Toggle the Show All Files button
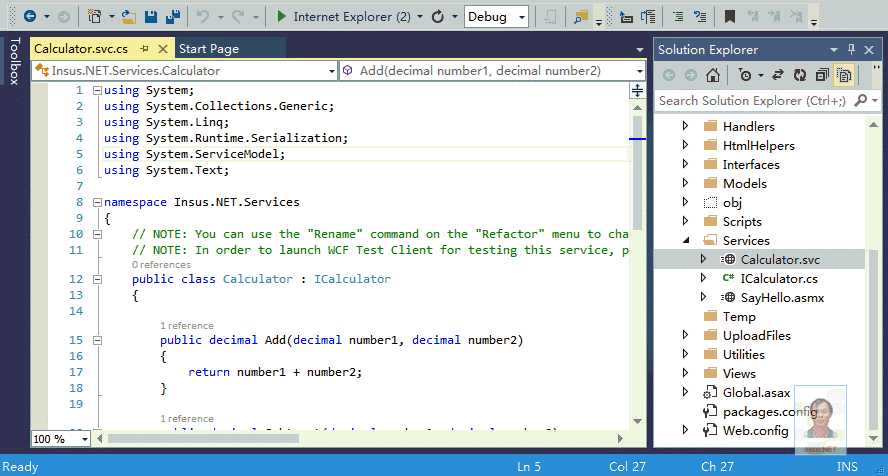The height and width of the screenshot is (476, 888). tap(844, 75)
